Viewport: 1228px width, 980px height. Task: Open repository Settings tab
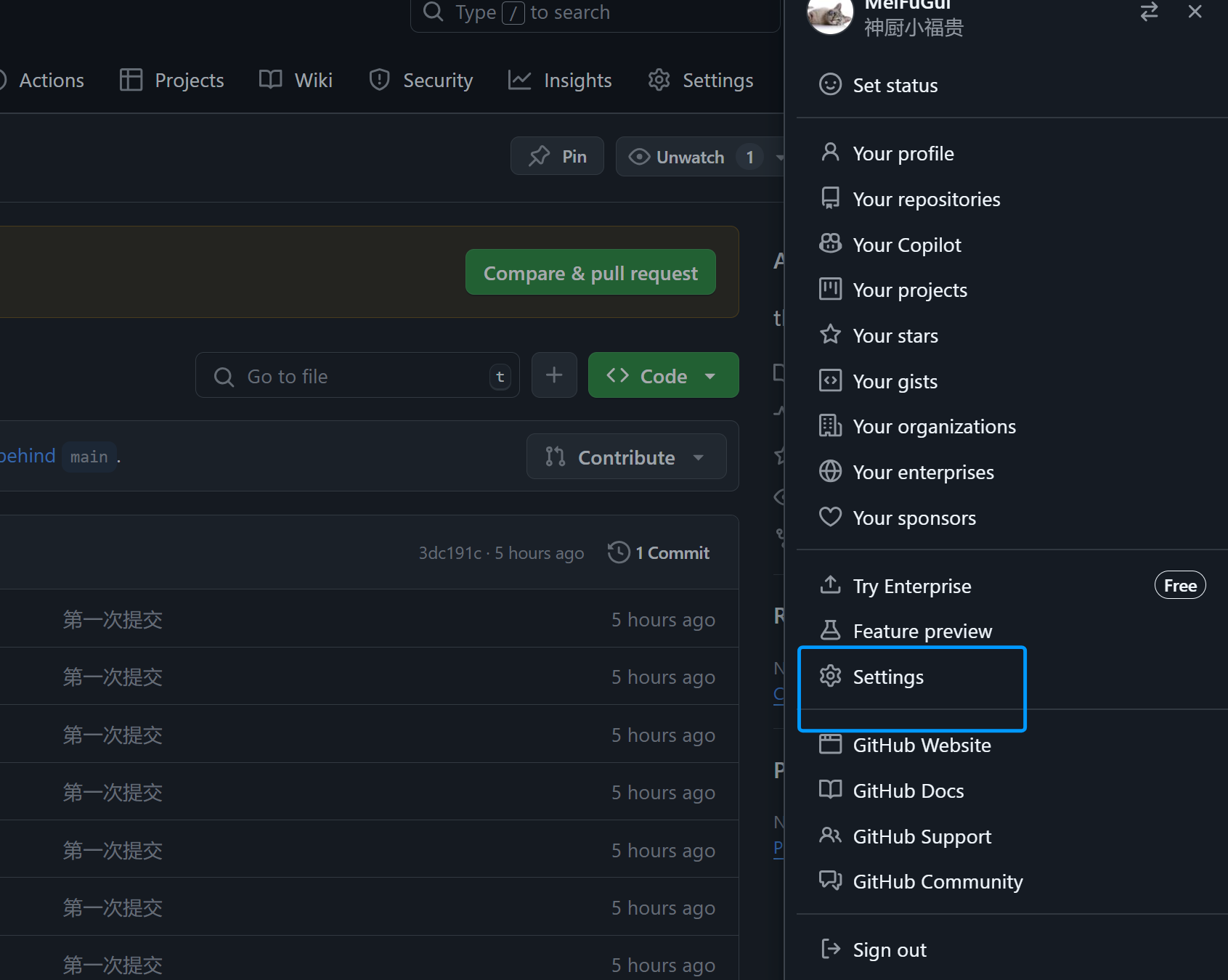tap(701, 80)
